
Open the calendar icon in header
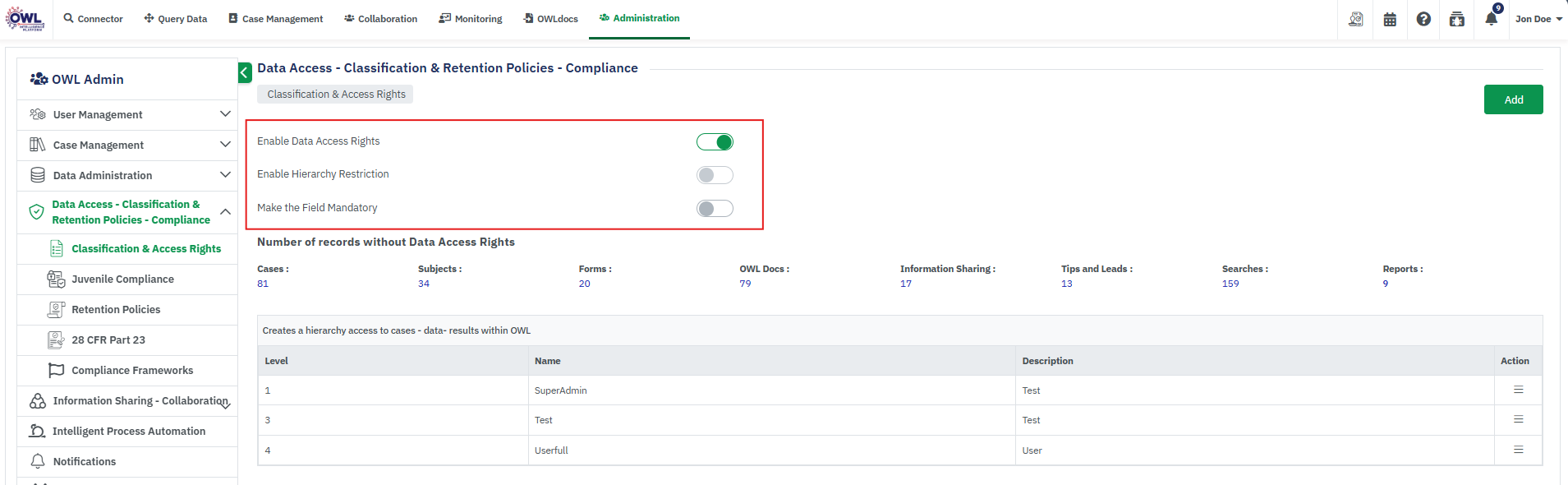1390,19
